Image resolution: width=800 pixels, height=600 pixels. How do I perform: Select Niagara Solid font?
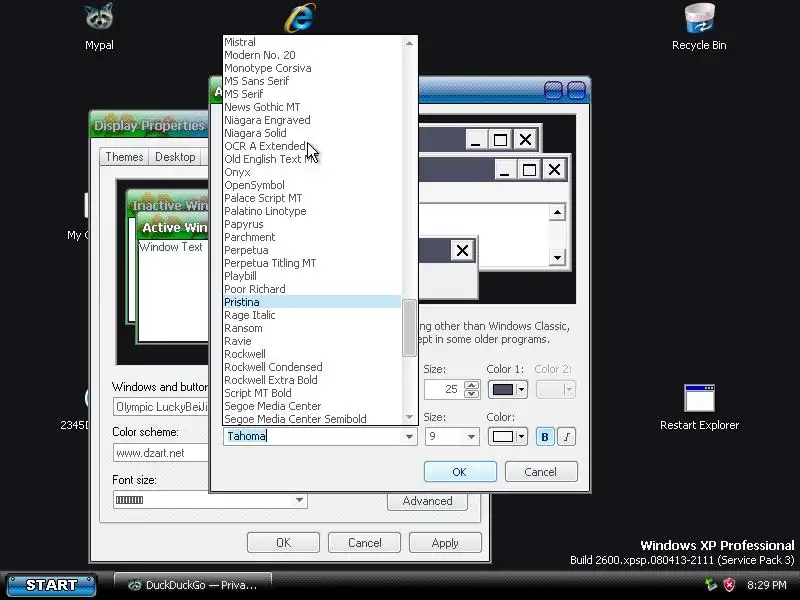coord(312,133)
